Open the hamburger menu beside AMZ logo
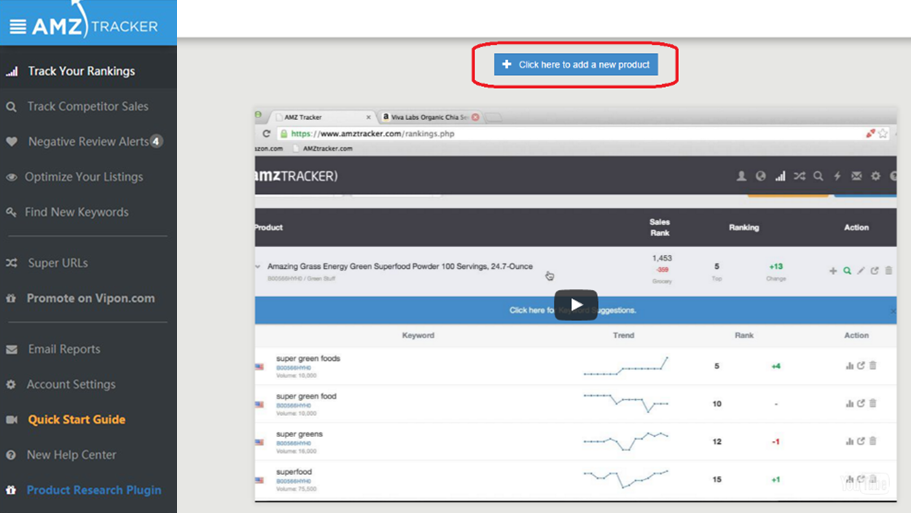This screenshot has width=911, height=513. [17, 26]
